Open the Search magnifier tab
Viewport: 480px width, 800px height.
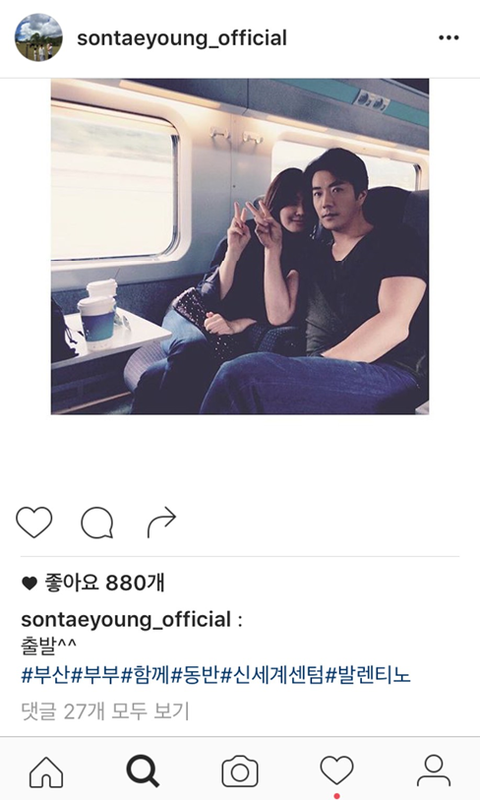143,771
